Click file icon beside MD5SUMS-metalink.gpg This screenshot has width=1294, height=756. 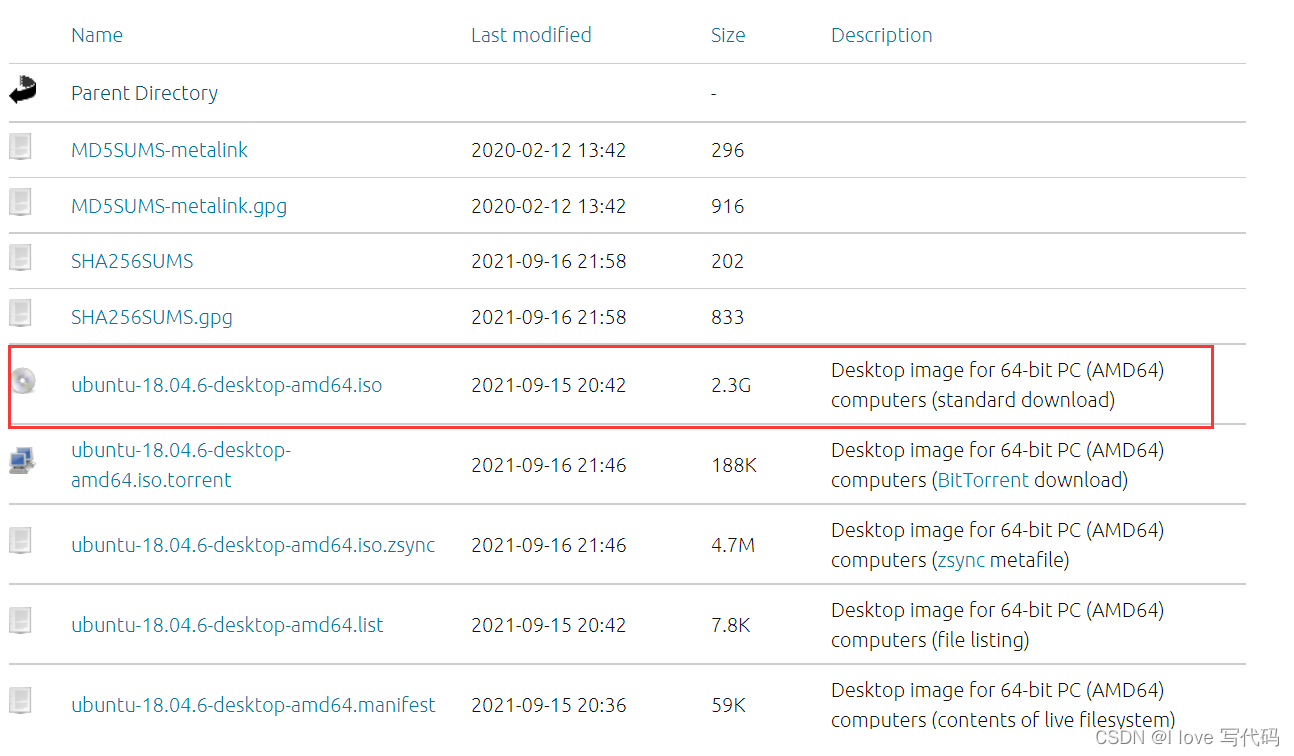coord(21,203)
